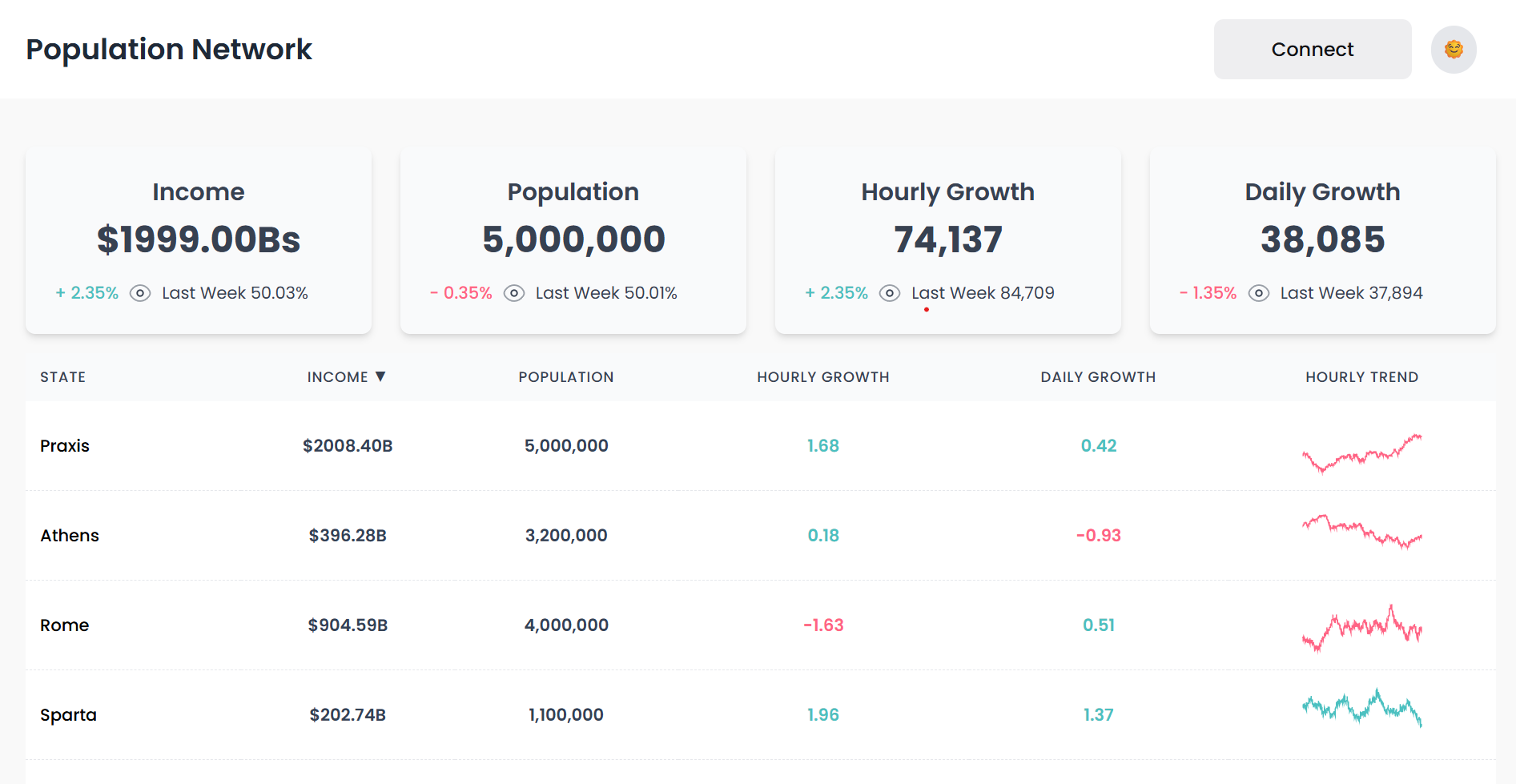Click the 74,137 hourly growth figure
The height and width of the screenshot is (784, 1516).
click(x=948, y=239)
